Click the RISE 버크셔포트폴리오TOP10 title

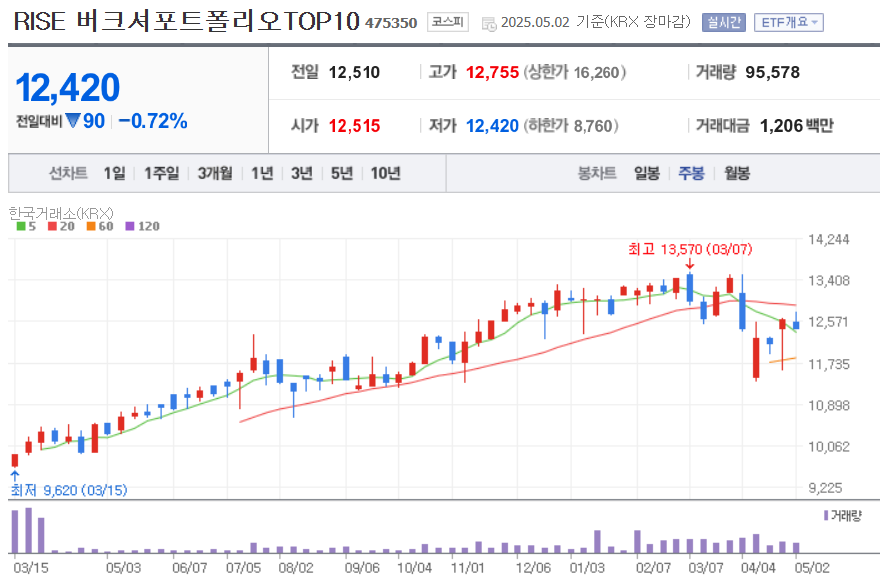point(186,21)
